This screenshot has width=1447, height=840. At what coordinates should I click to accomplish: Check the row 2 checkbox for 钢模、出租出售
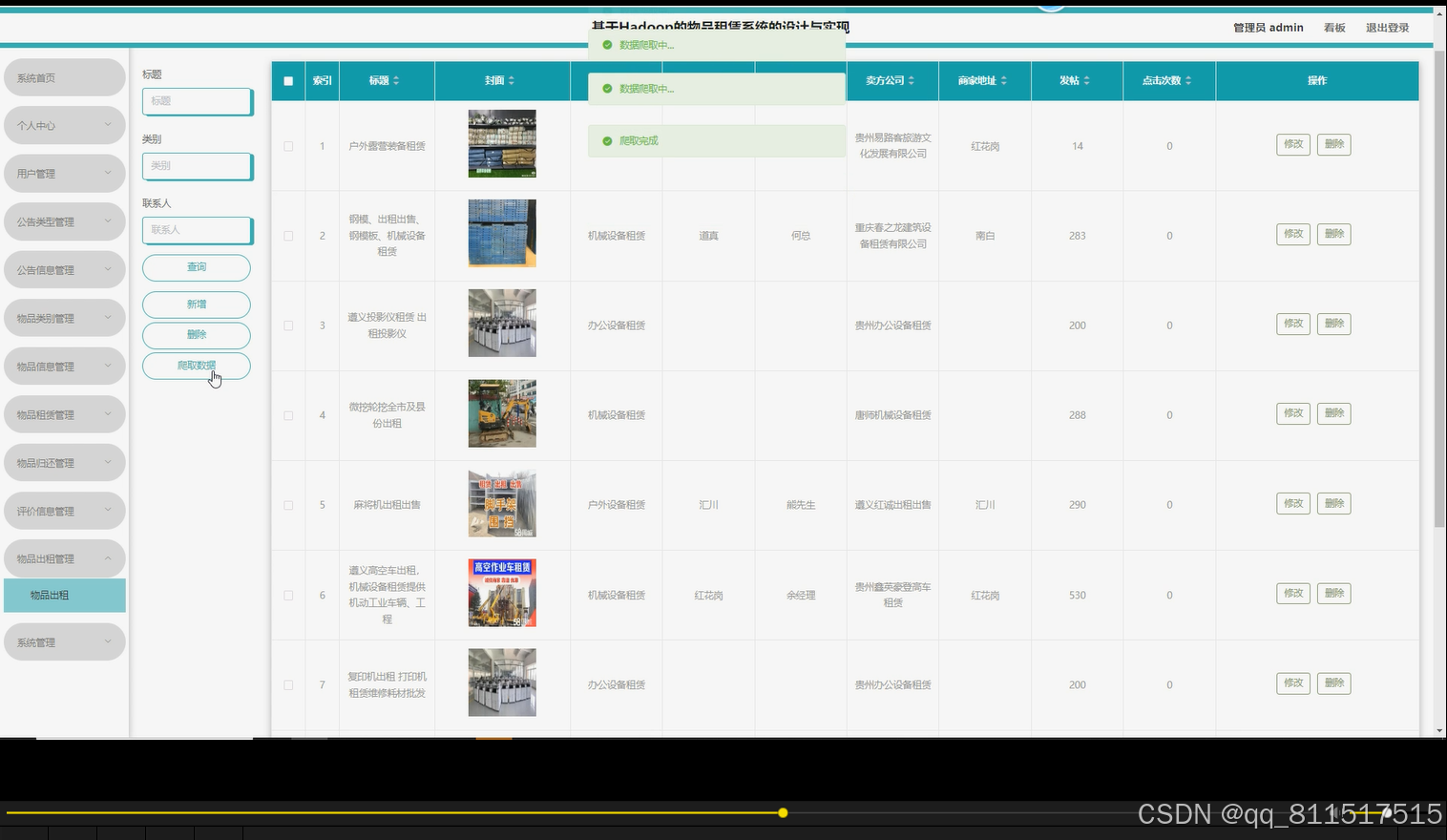click(x=288, y=236)
